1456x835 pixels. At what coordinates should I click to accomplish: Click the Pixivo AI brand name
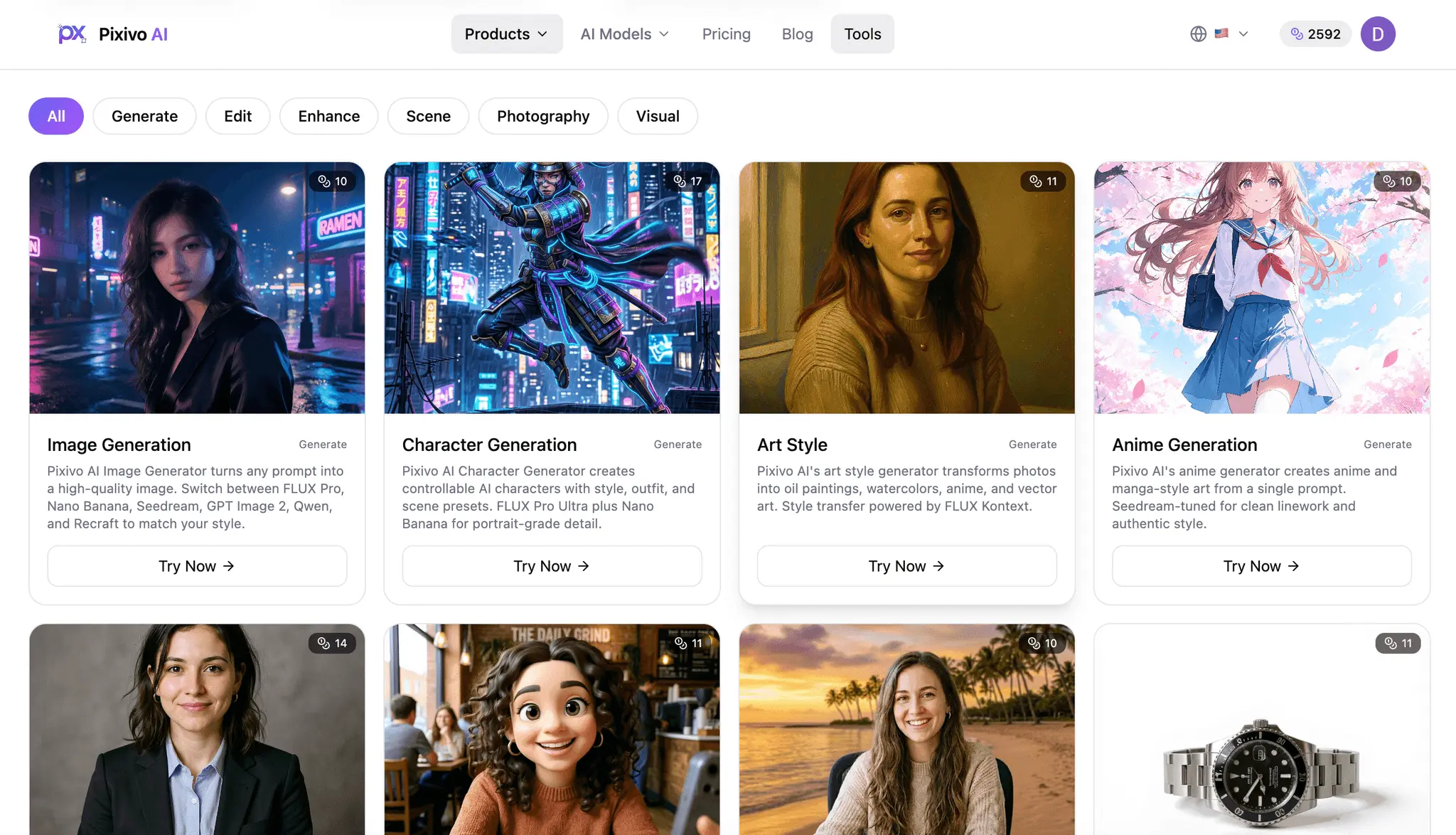coord(133,34)
